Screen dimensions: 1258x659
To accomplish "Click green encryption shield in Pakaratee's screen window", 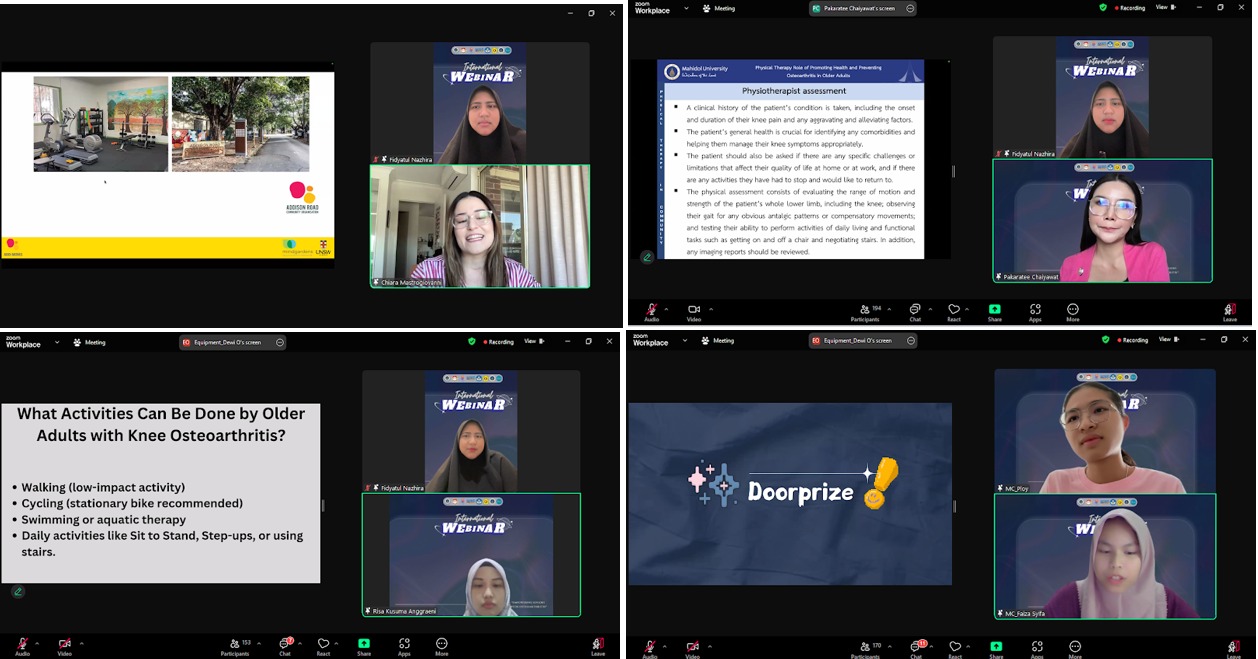I will [x=1103, y=7].
